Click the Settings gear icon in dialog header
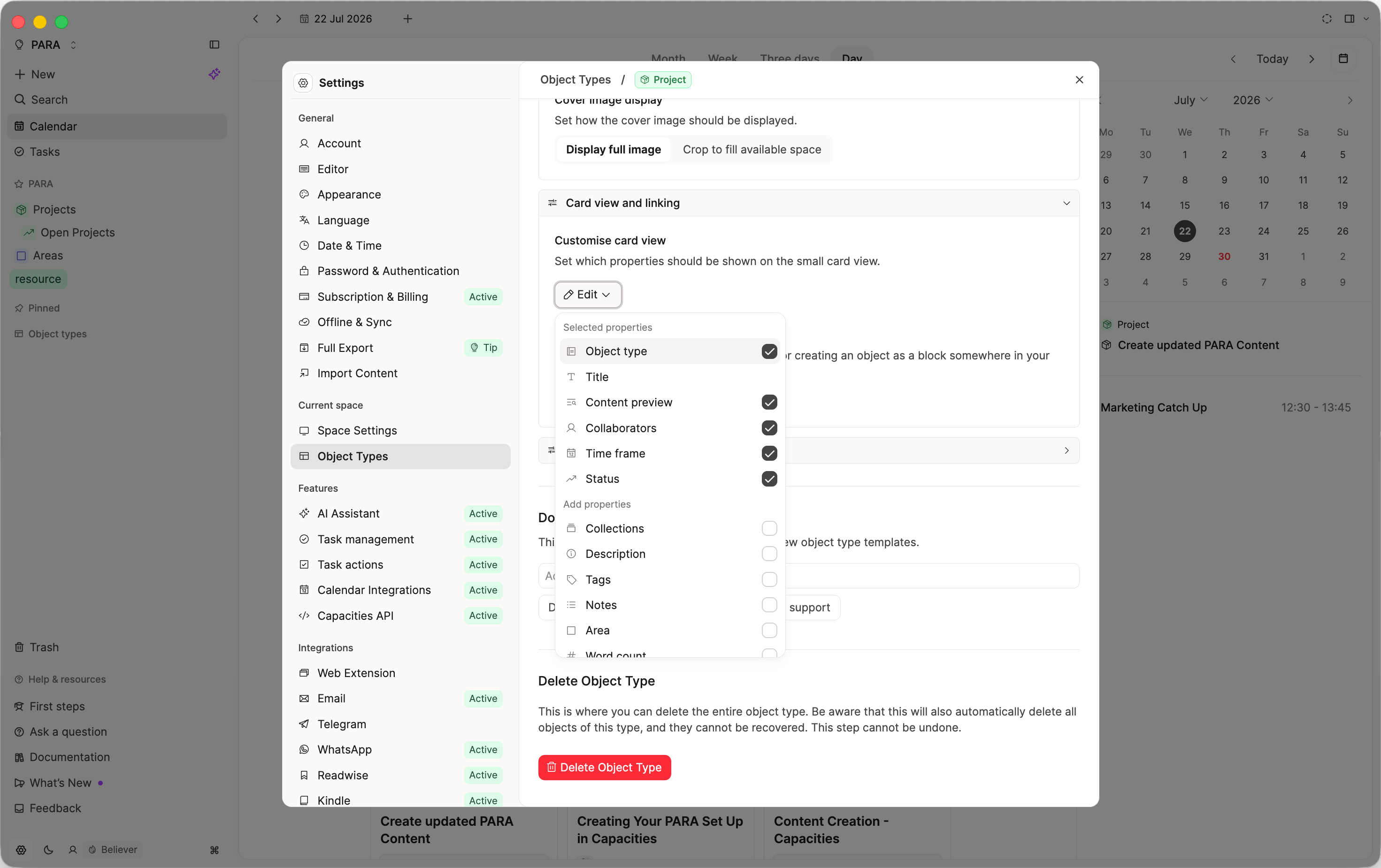The width and height of the screenshot is (1381, 868). point(303,83)
